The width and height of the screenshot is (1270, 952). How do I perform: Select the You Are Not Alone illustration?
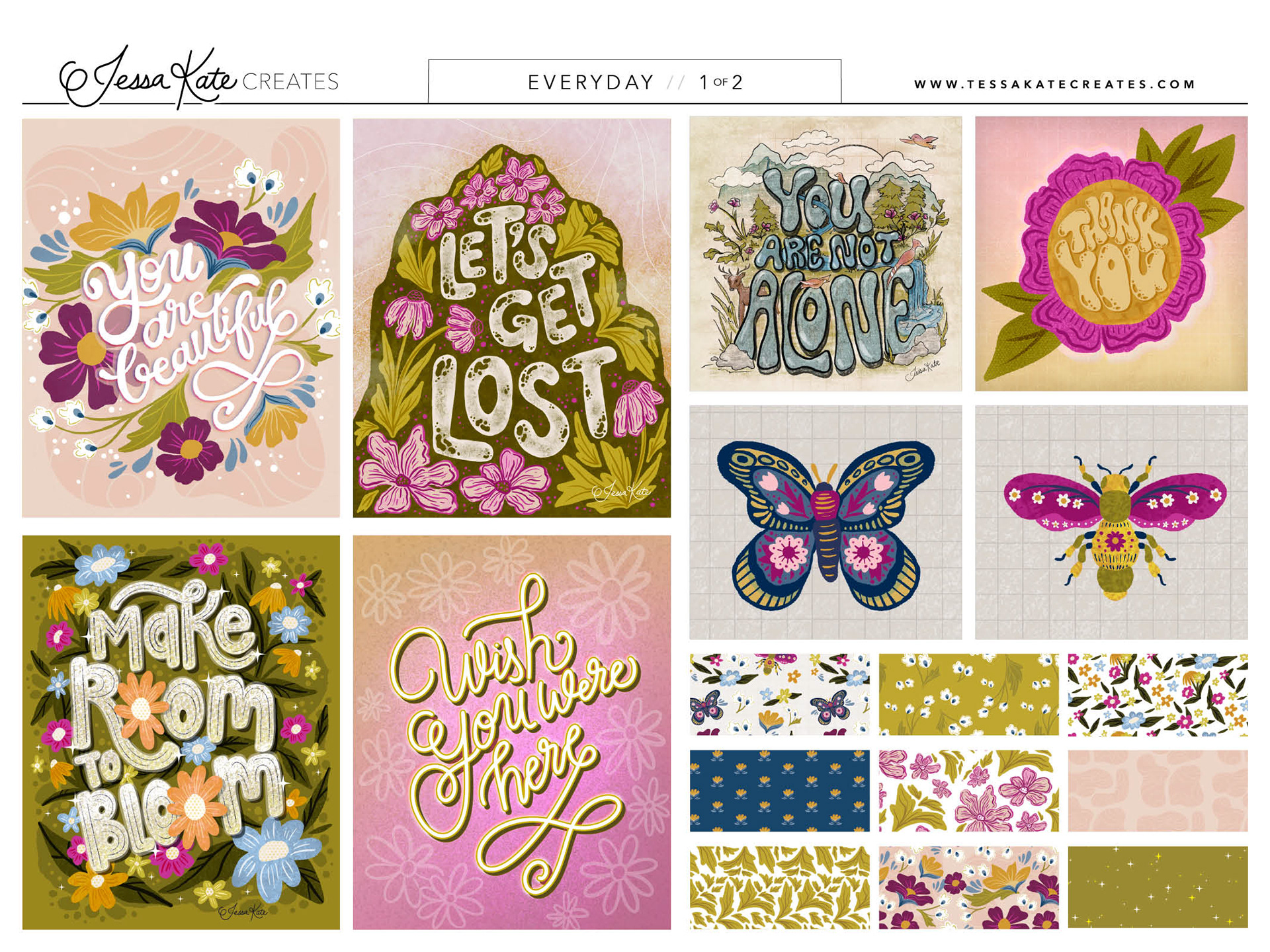[x=825, y=254]
